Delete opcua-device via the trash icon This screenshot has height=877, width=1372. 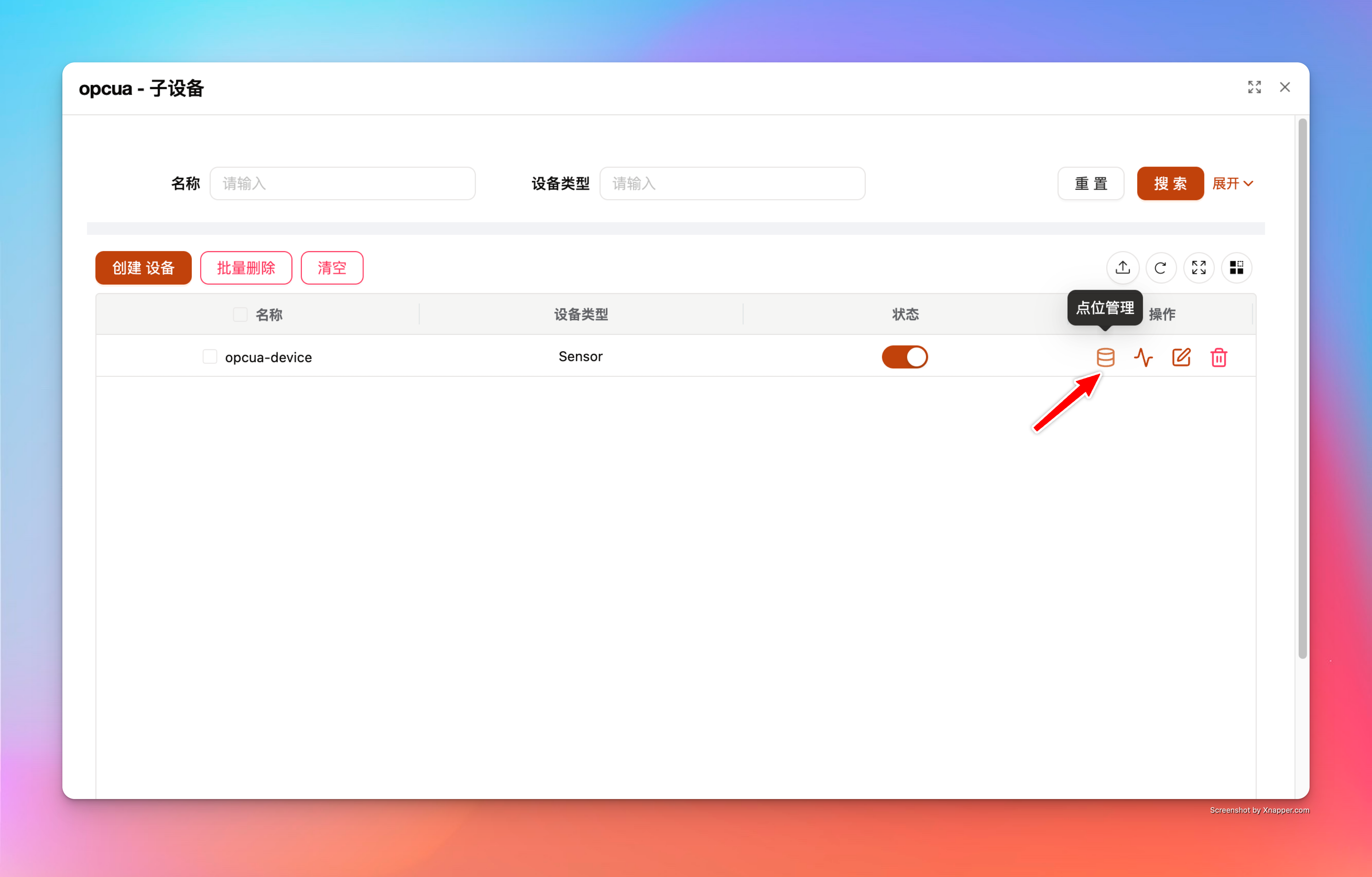[x=1219, y=357]
